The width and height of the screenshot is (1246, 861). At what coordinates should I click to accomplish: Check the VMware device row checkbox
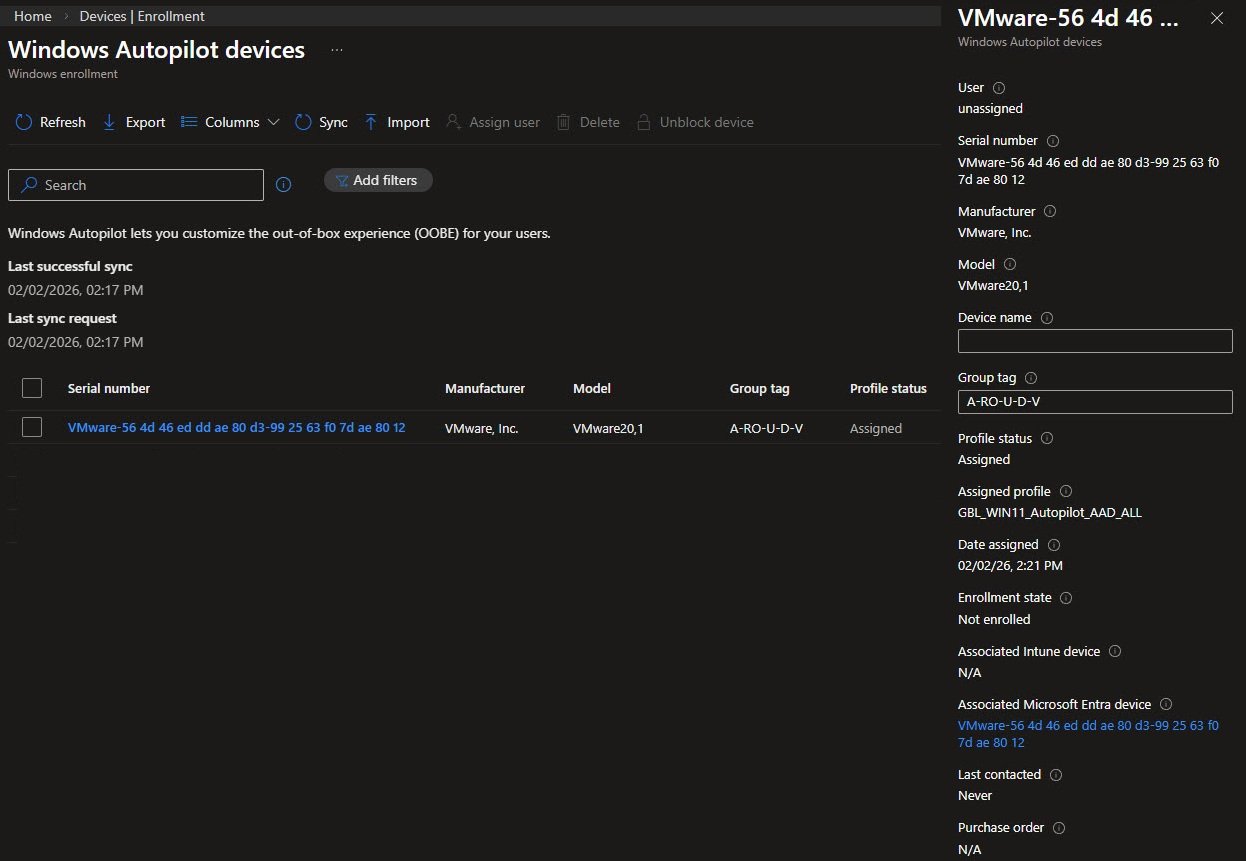pyautogui.click(x=32, y=428)
